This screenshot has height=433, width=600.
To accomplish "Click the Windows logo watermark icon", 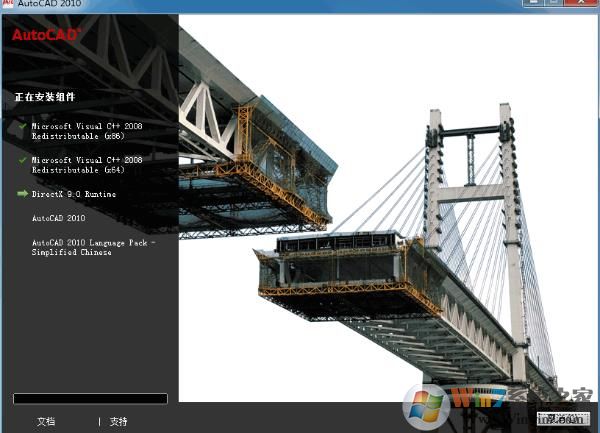I will pos(425,407).
